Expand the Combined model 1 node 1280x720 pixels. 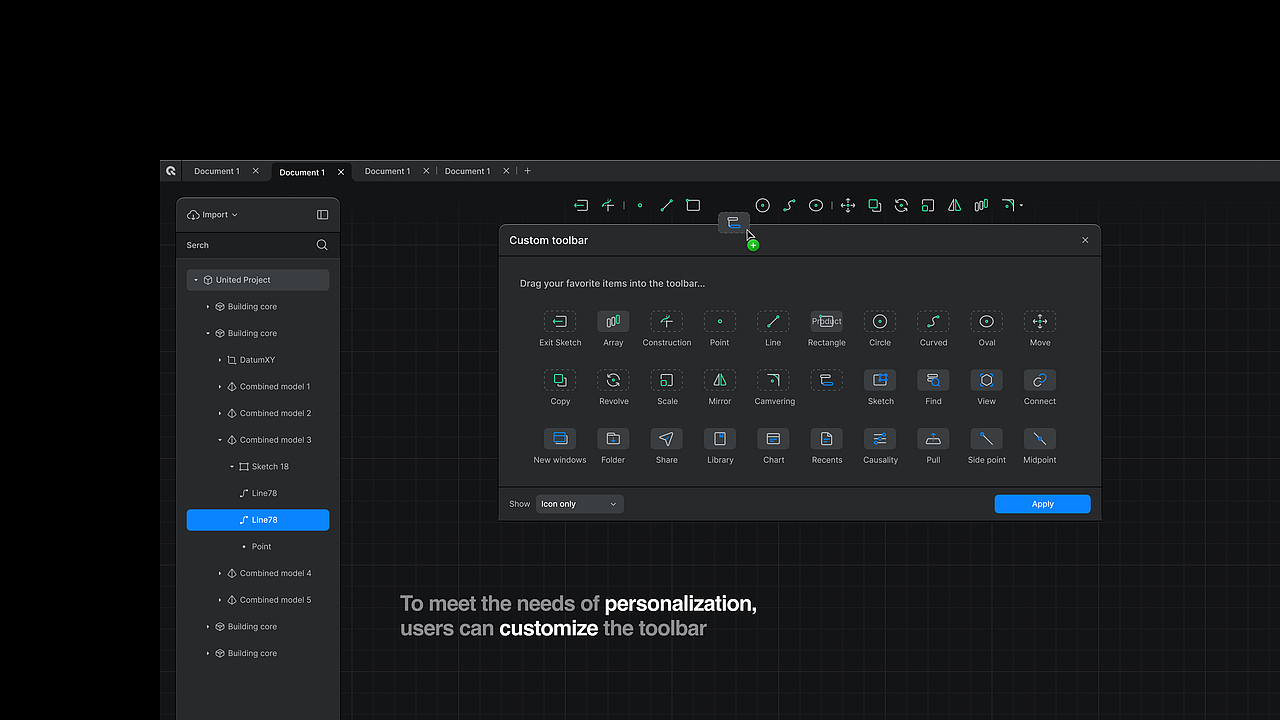220,387
